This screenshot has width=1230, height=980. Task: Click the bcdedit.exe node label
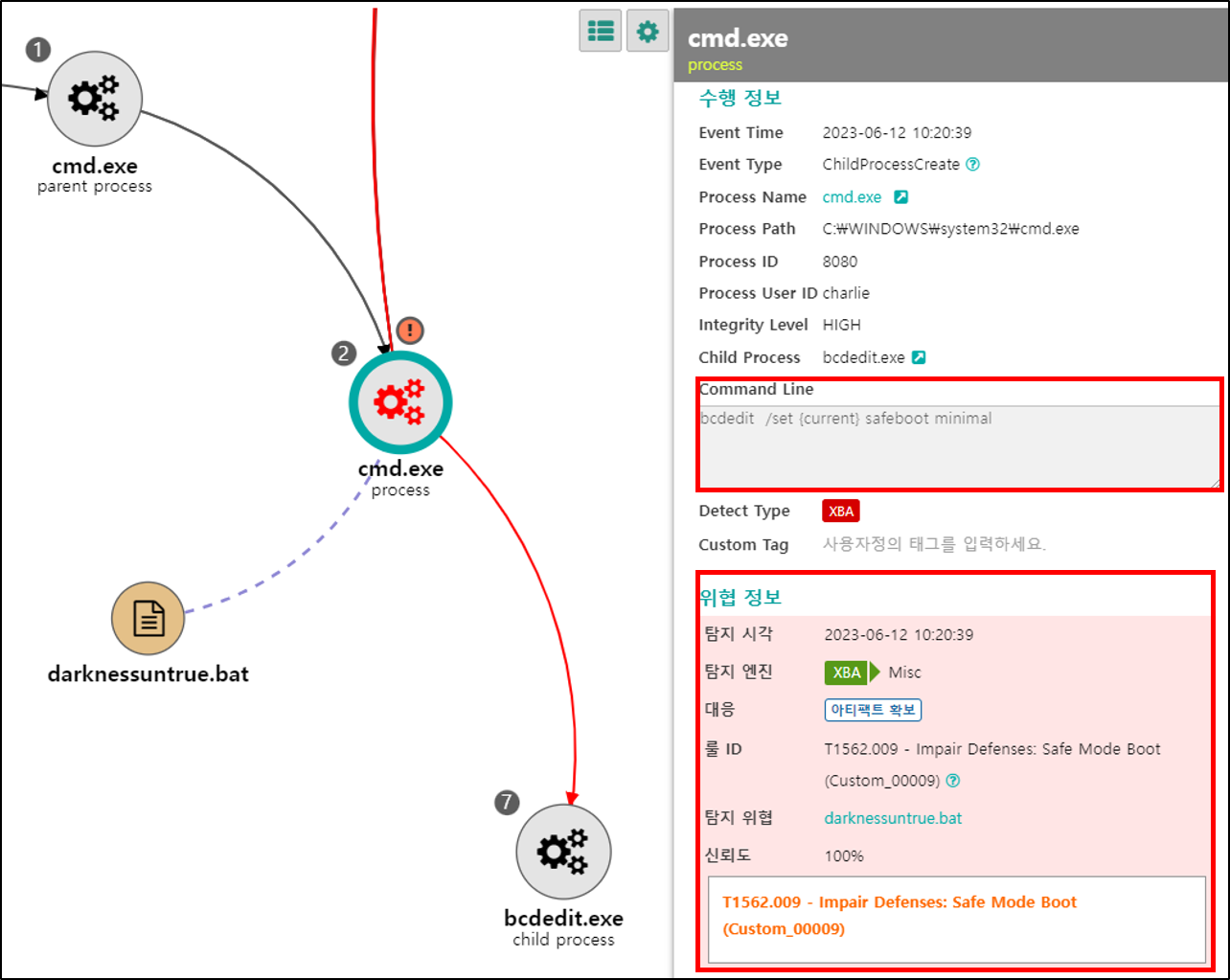tap(563, 918)
